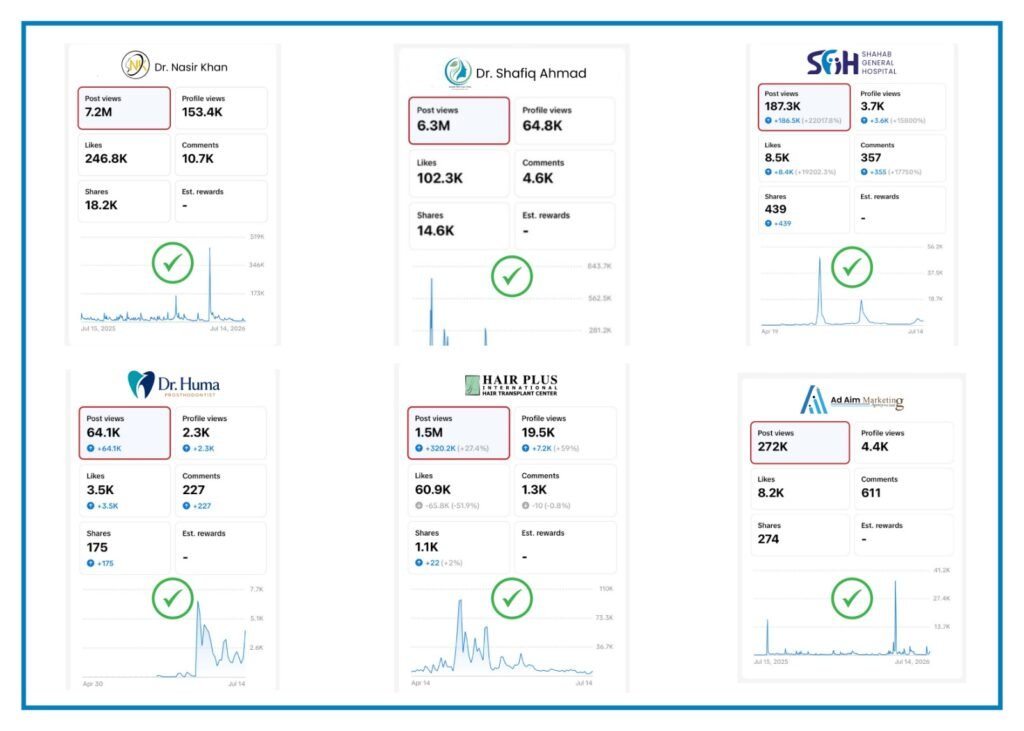Click the Dr. Huma tooth logo
This screenshot has width=1024, height=731.
pos(140,384)
